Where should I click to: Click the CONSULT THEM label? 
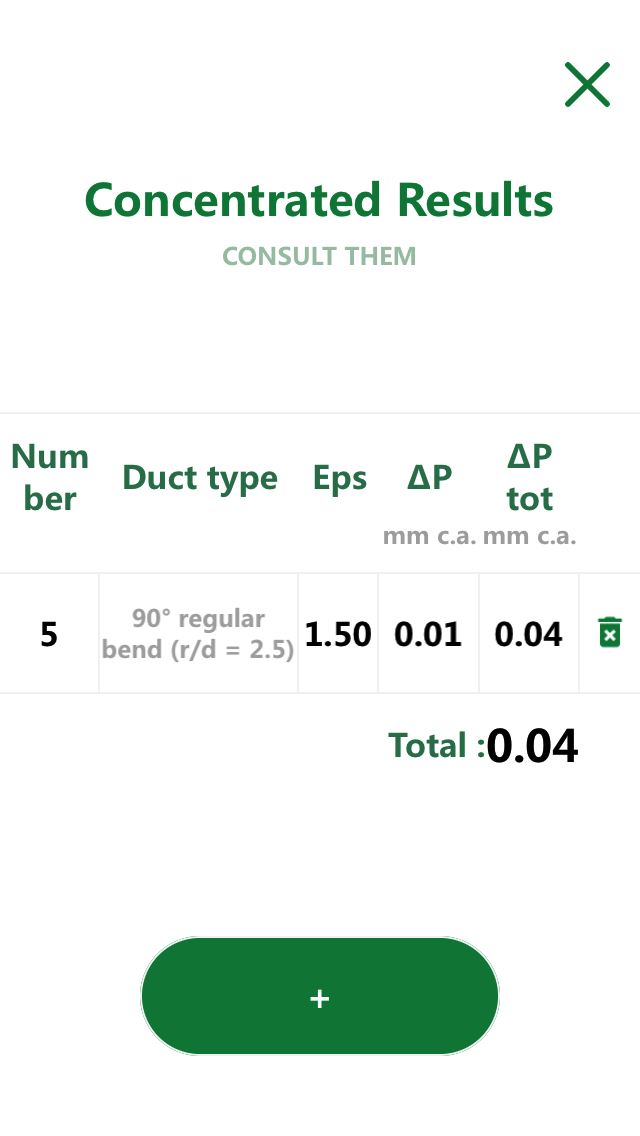[x=319, y=256]
